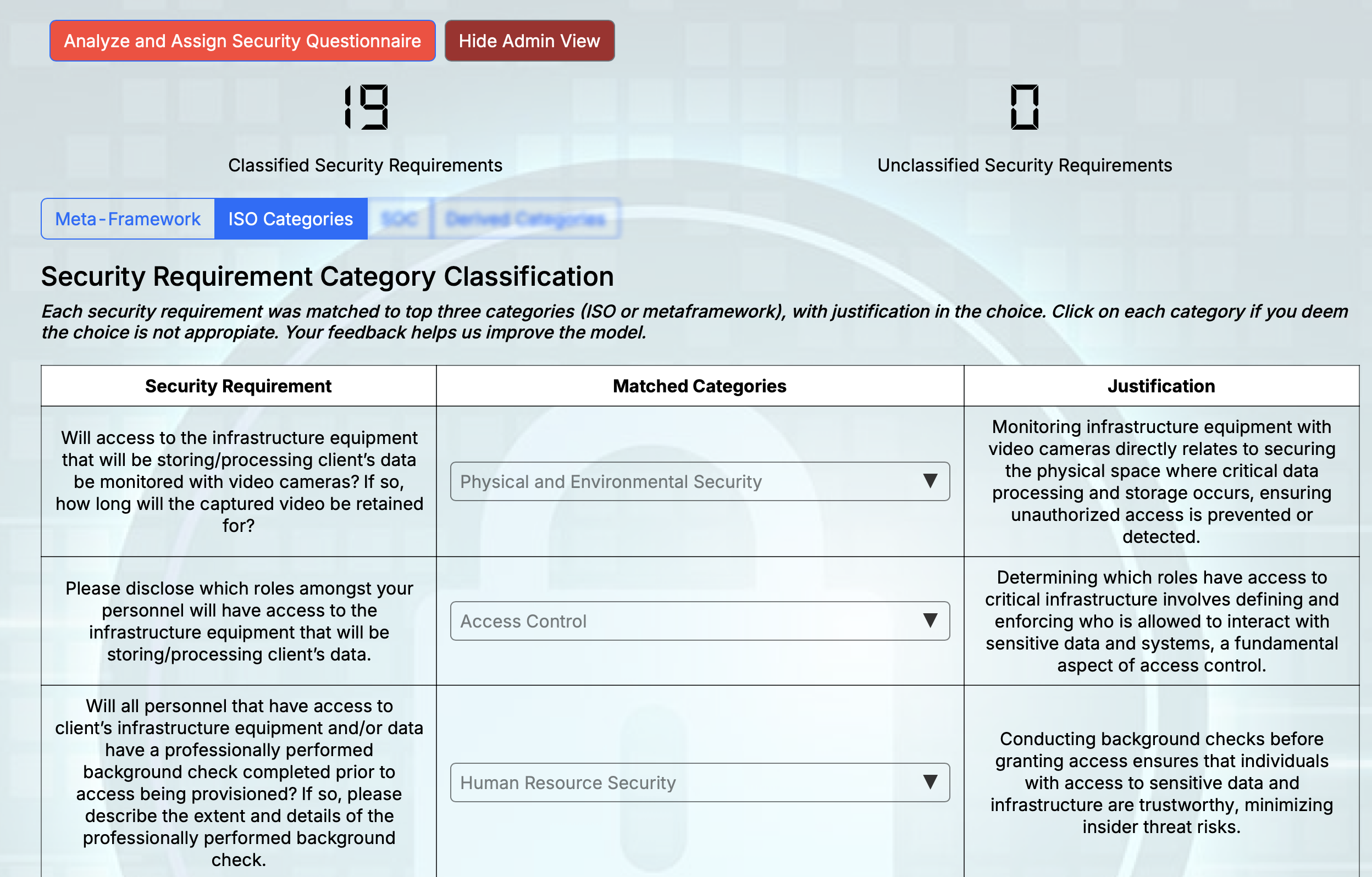Click justification about conducting background checks
This screenshot has width=1372, height=877.
(1161, 782)
